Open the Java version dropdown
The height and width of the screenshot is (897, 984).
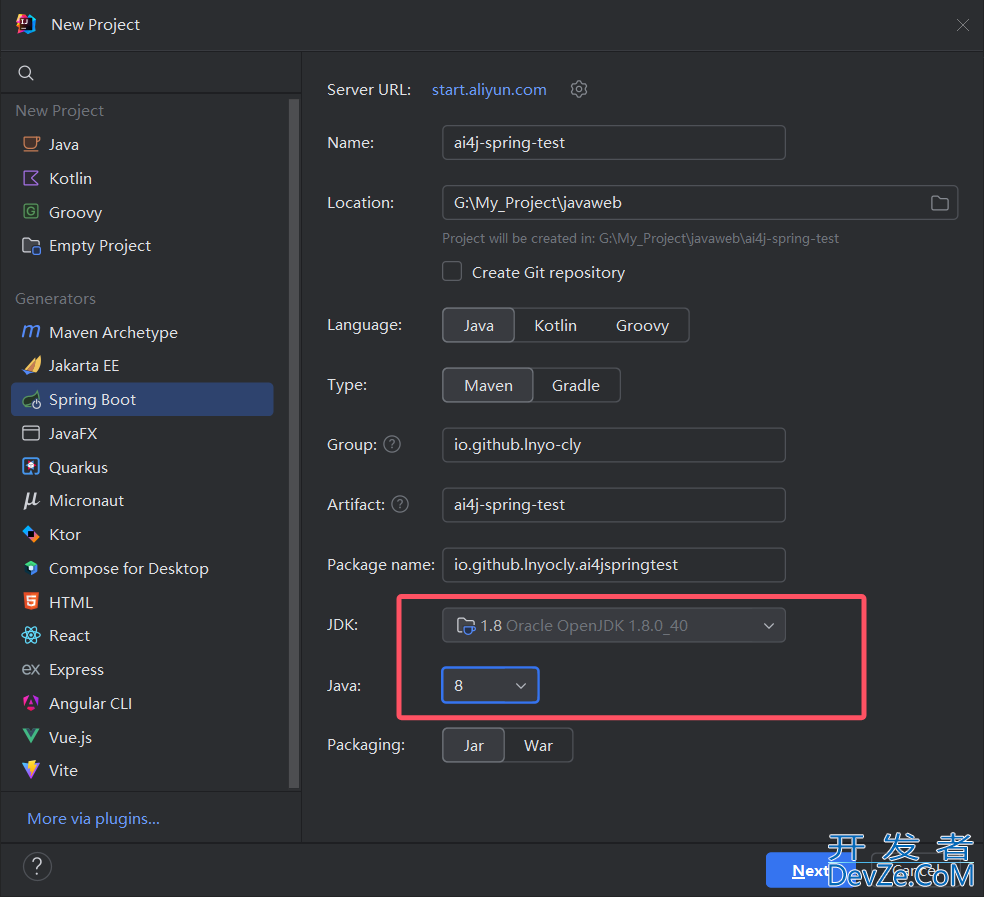pos(490,685)
